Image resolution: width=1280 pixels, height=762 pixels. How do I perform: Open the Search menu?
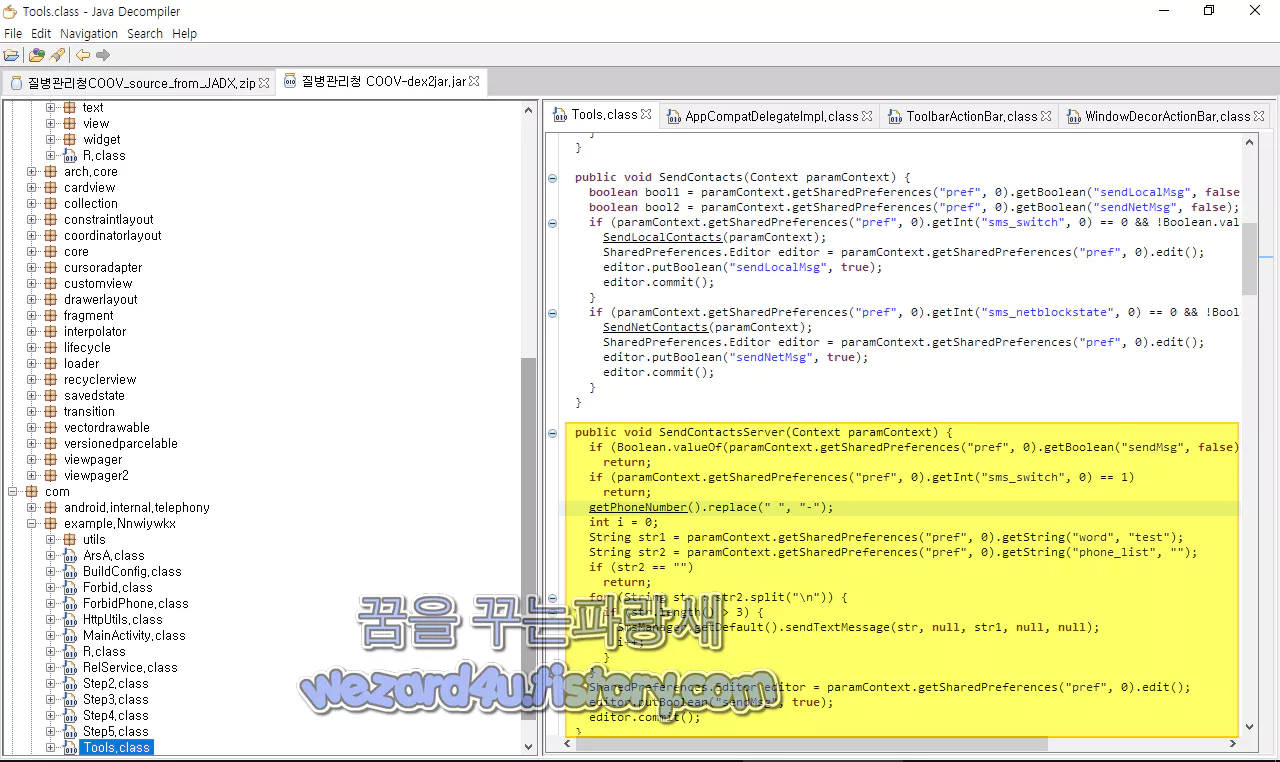(x=145, y=33)
